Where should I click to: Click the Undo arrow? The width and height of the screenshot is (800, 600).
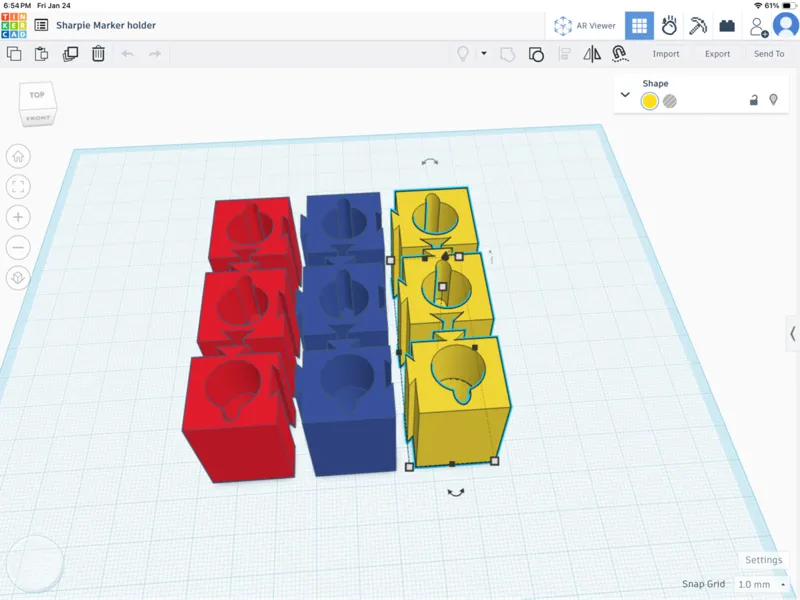pyautogui.click(x=128, y=54)
